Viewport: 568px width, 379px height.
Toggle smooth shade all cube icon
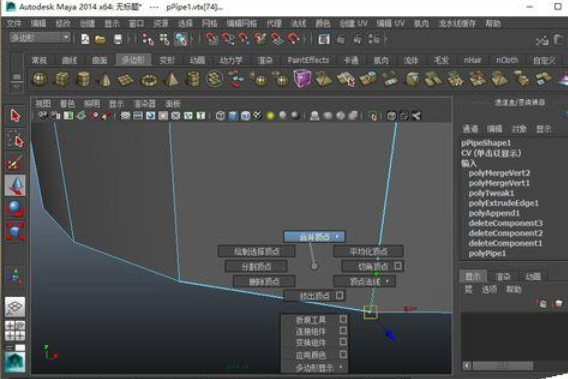(233, 116)
